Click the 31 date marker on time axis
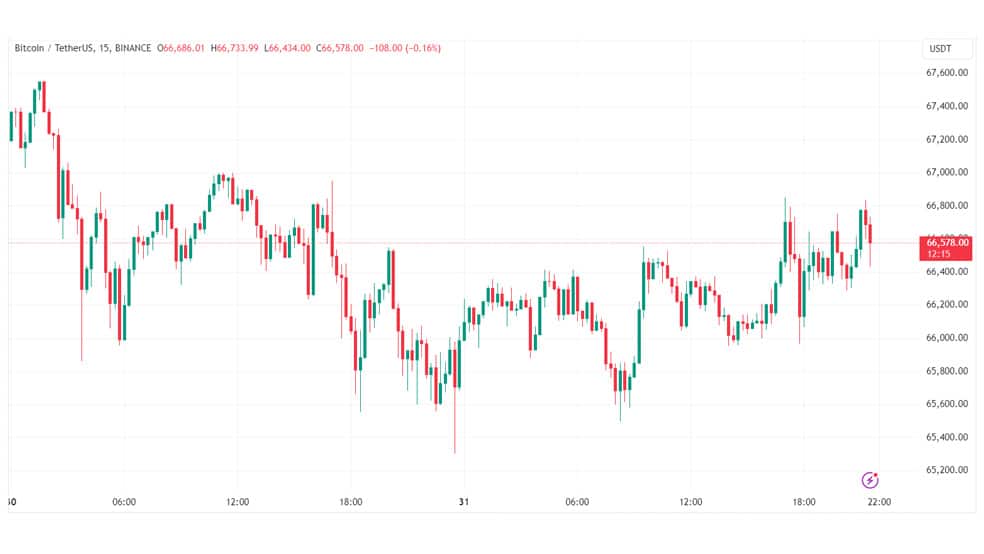984x554 pixels. [464, 502]
